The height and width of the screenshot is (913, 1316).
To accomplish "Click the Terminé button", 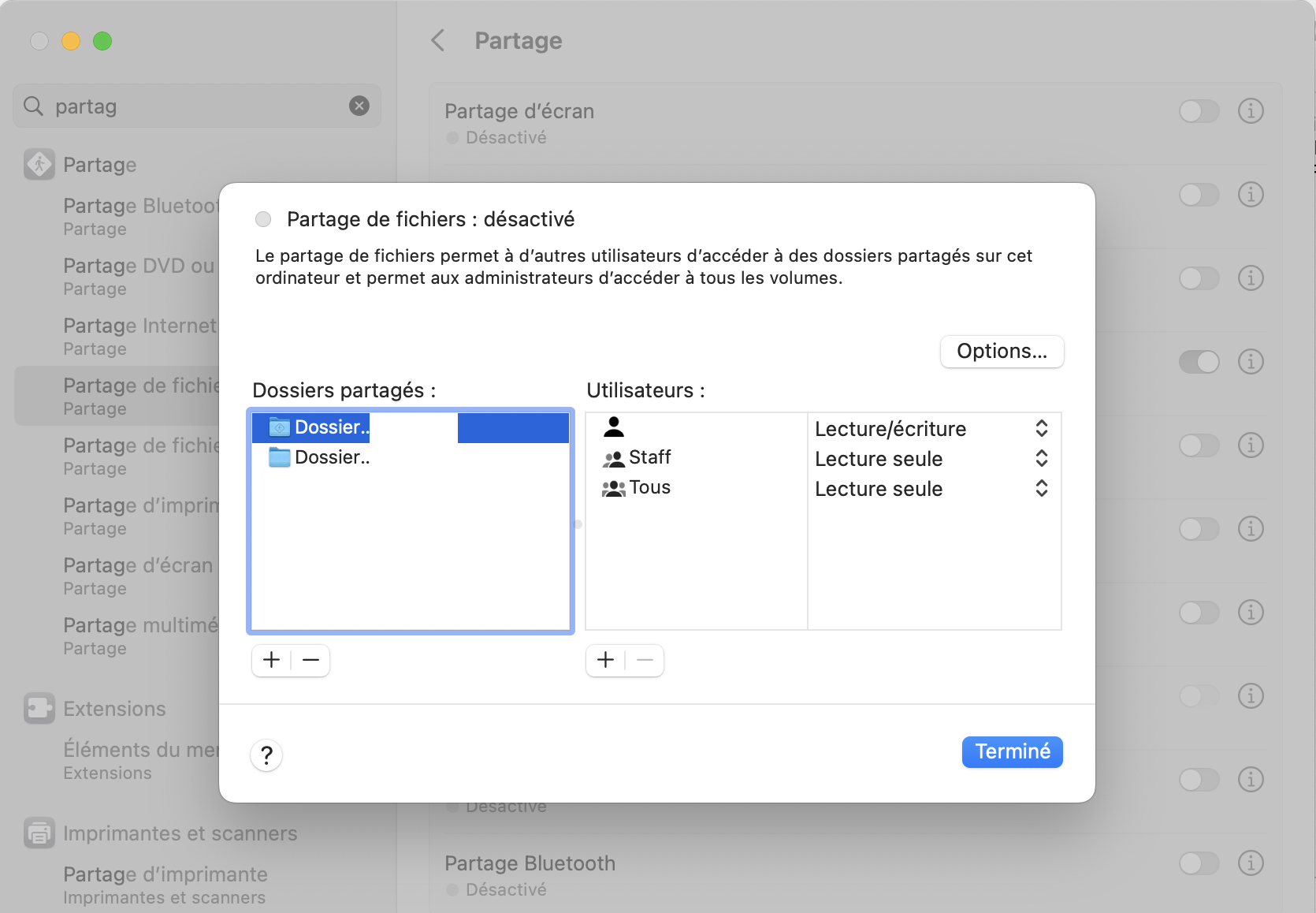I will (x=1012, y=752).
